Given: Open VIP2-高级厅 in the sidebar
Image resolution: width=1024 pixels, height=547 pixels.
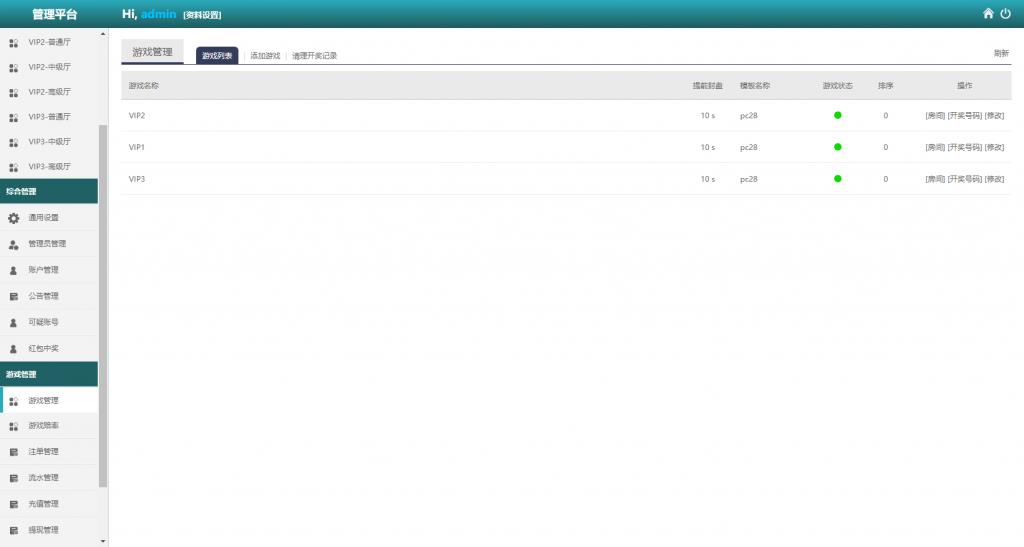Looking at the screenshot, I should click(49, 92).
